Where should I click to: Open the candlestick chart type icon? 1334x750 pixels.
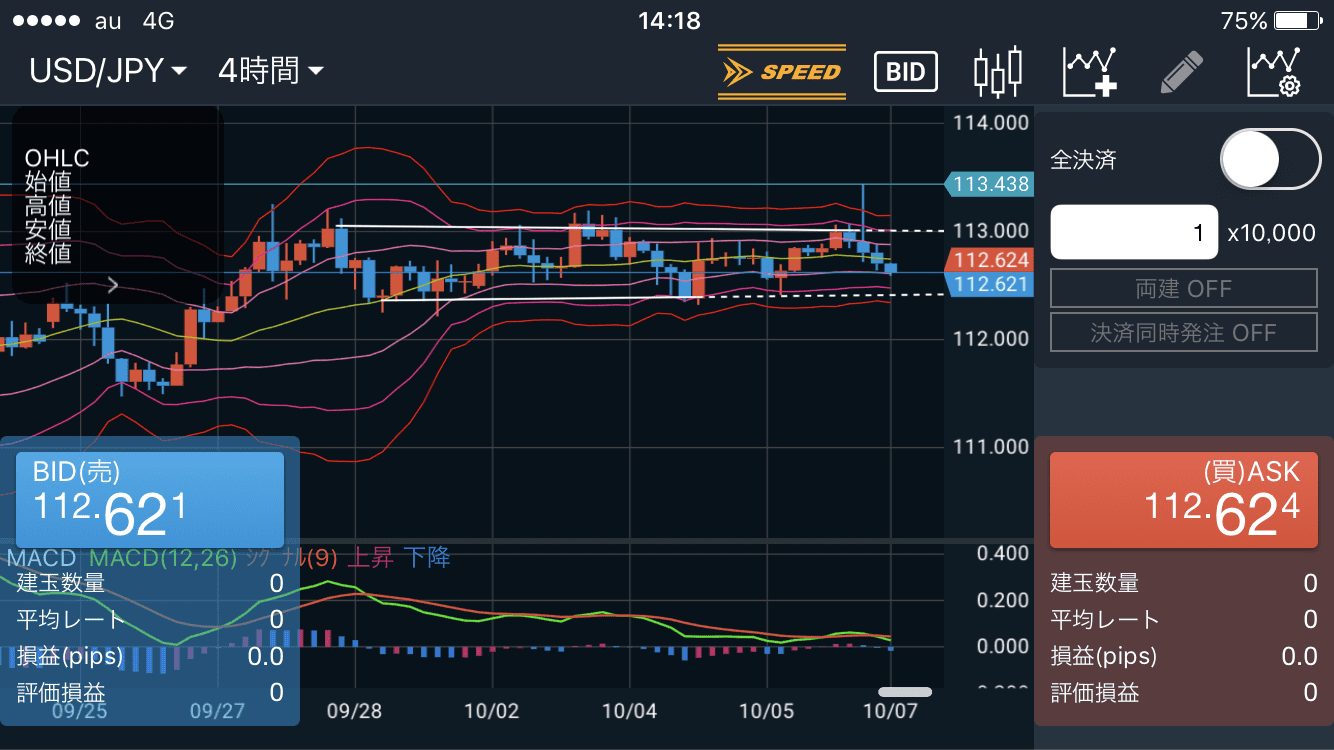pos(998,72)
